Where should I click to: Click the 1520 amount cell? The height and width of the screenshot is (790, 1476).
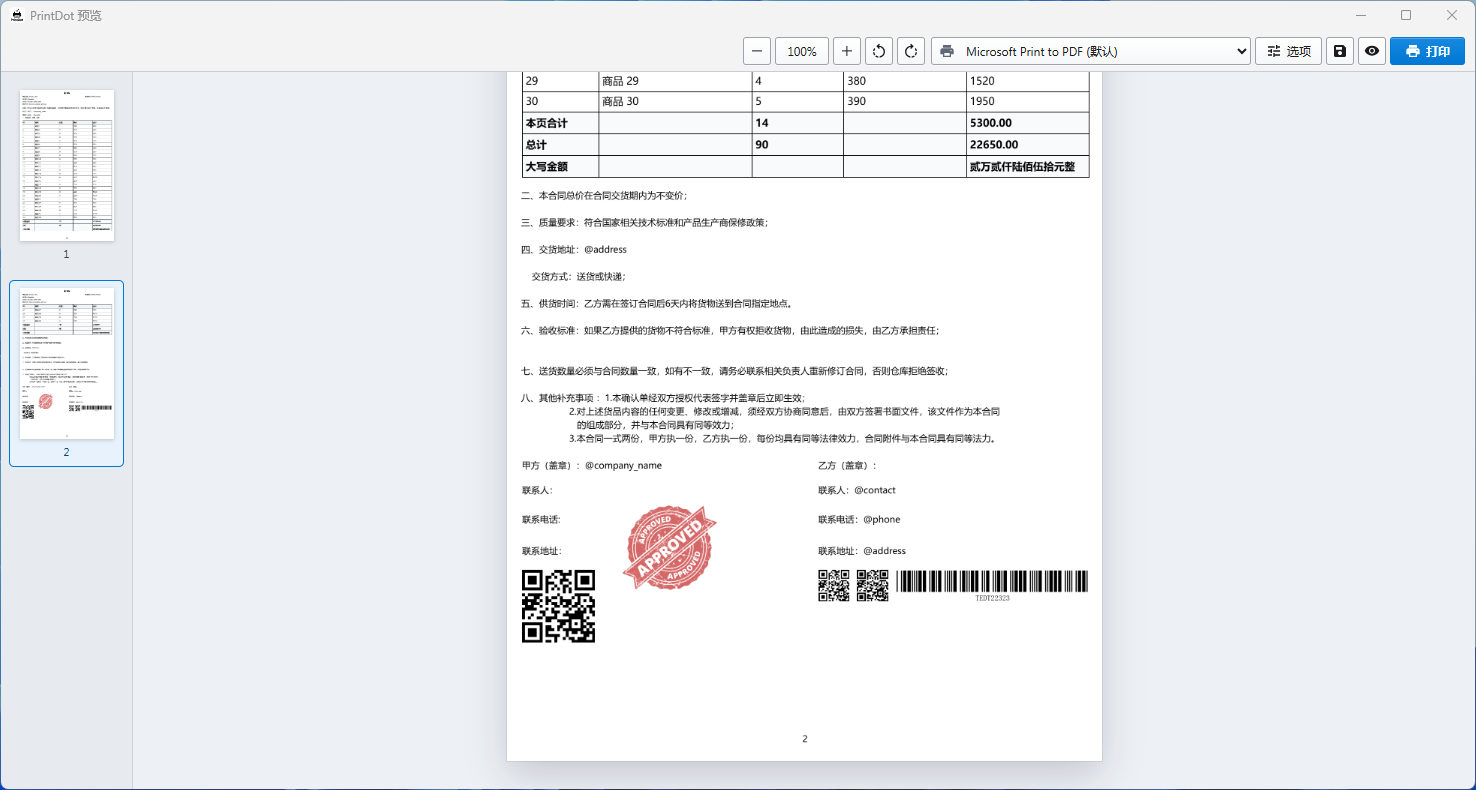click(1027, 81)
